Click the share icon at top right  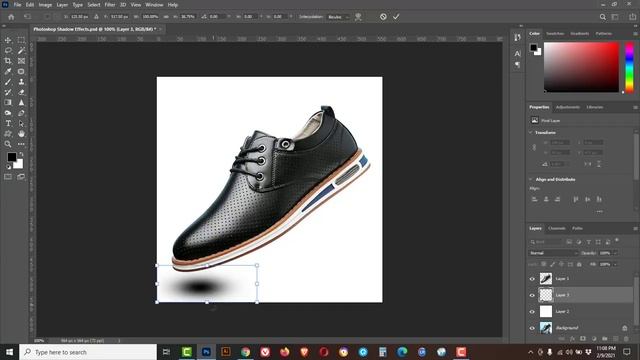[632, 17]
